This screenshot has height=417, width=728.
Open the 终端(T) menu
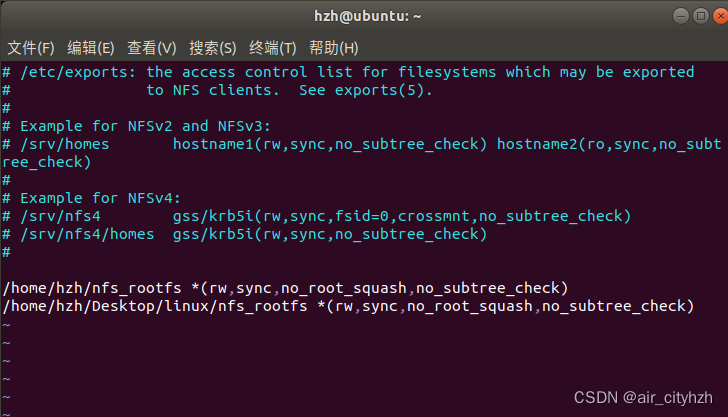point(273,48)
